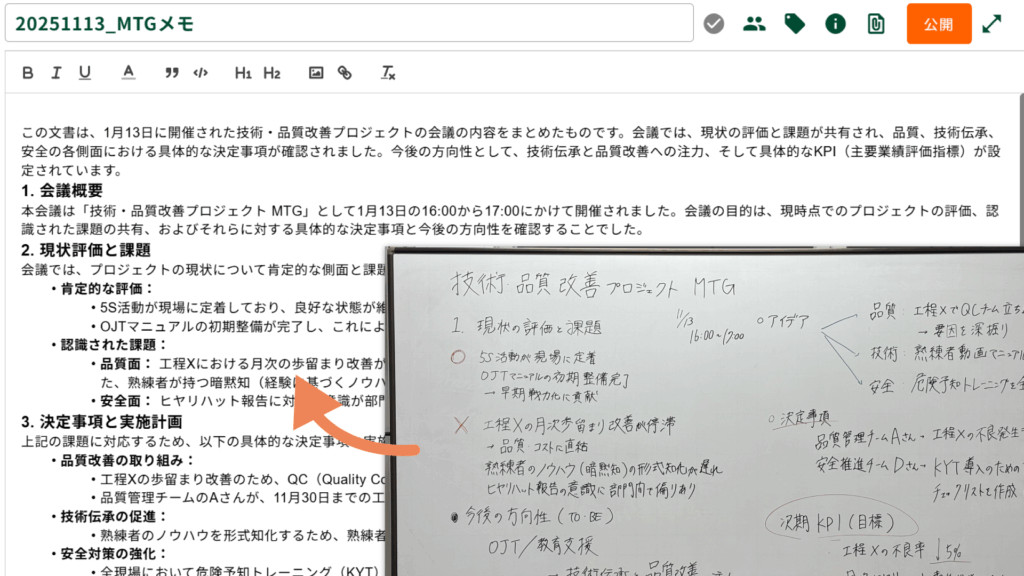Click the orange 公開 publish button

tap(939, 24)
